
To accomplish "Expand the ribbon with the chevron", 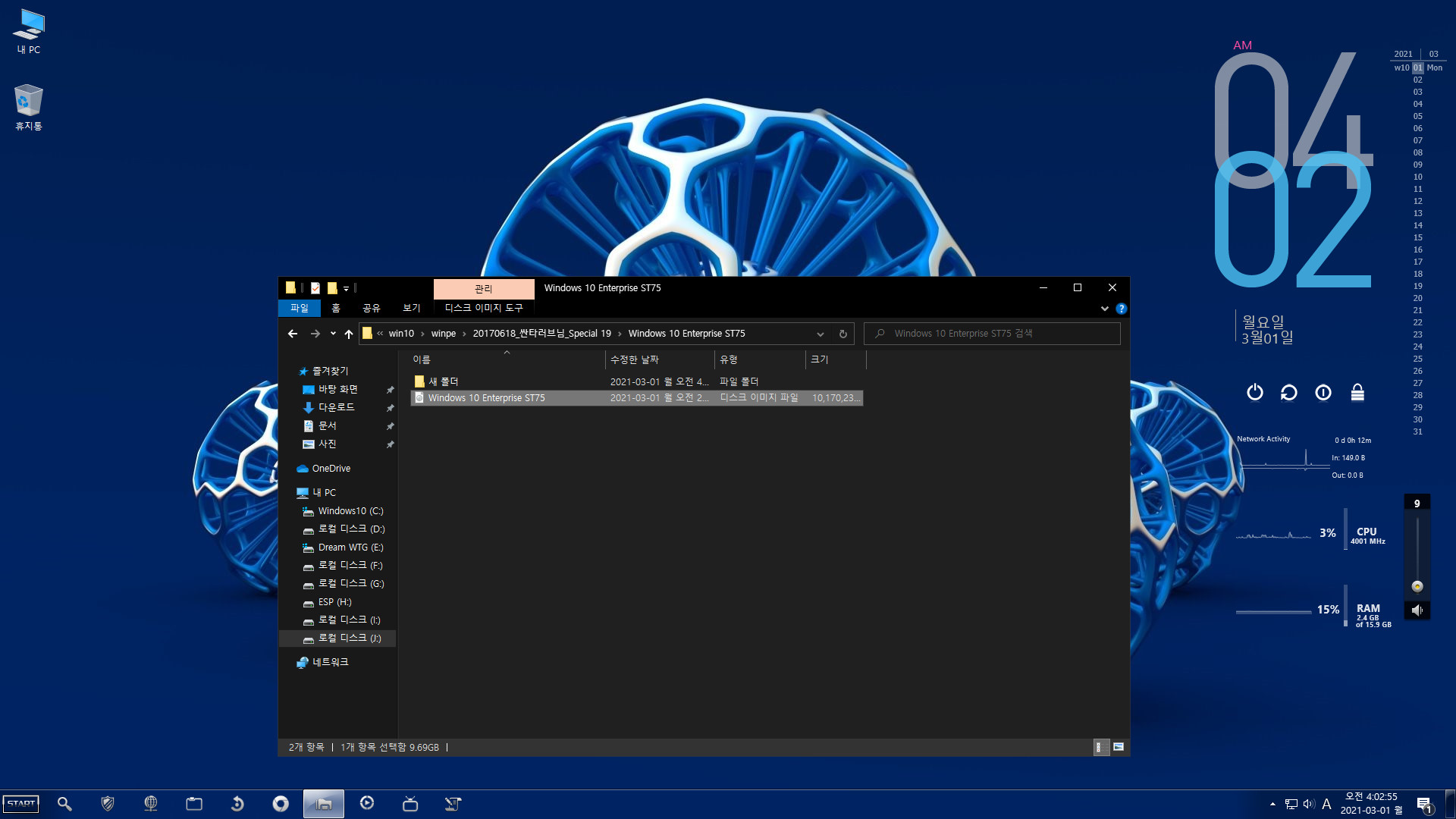I will pyautogui.click(x=1104, y=309).
